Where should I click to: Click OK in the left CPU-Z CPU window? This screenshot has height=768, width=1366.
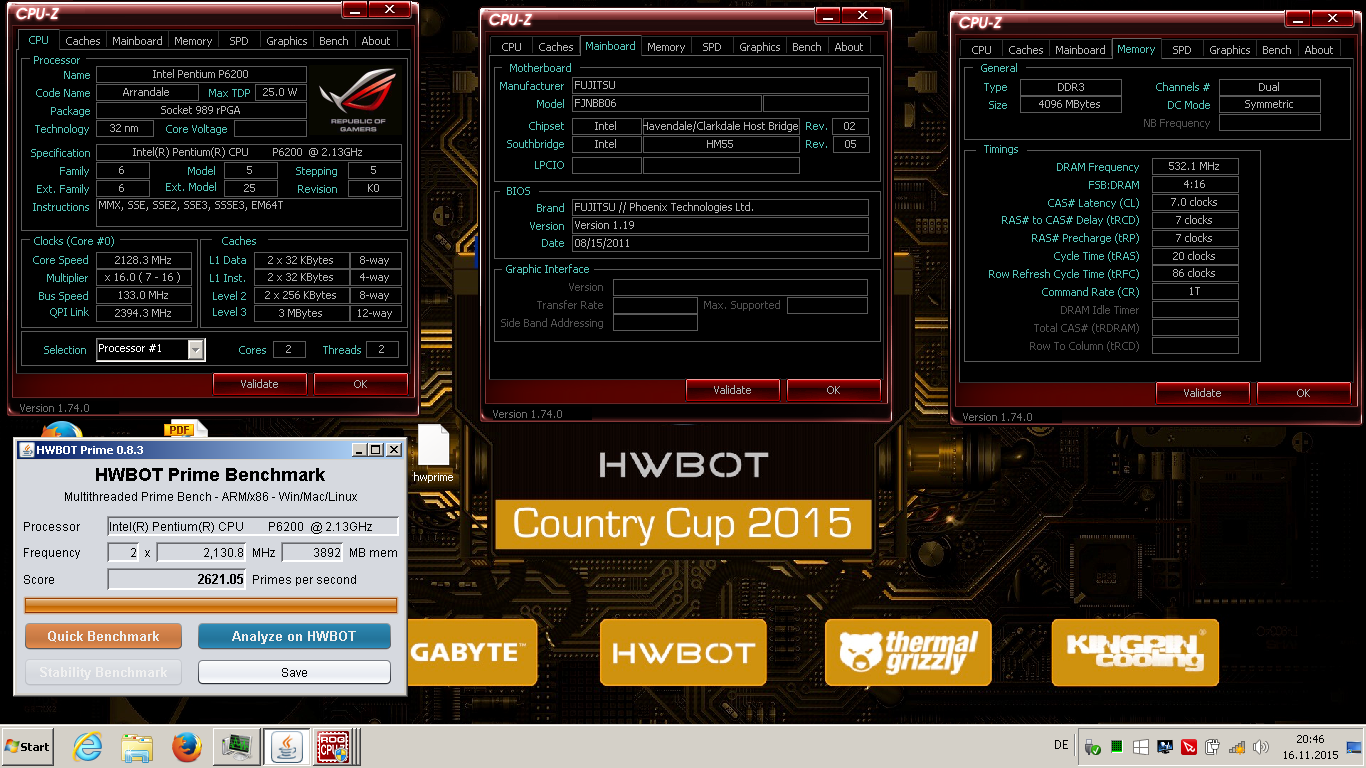[x=360, y=384]
